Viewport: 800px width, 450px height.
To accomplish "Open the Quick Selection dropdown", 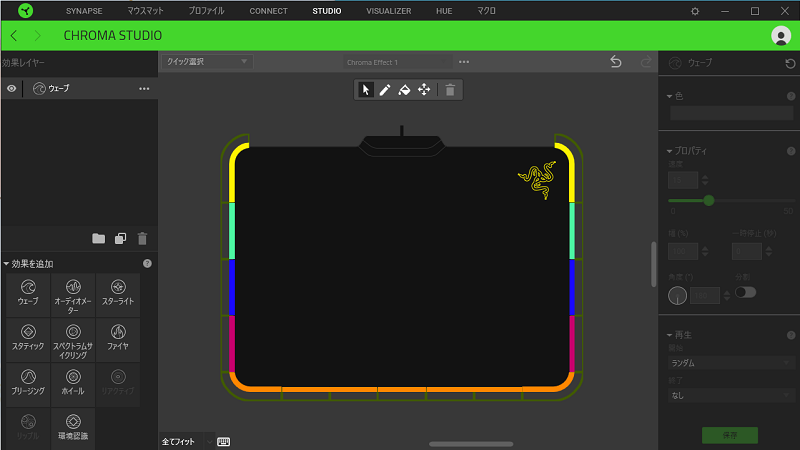I will pyautogui.click(x=207, y=62).
